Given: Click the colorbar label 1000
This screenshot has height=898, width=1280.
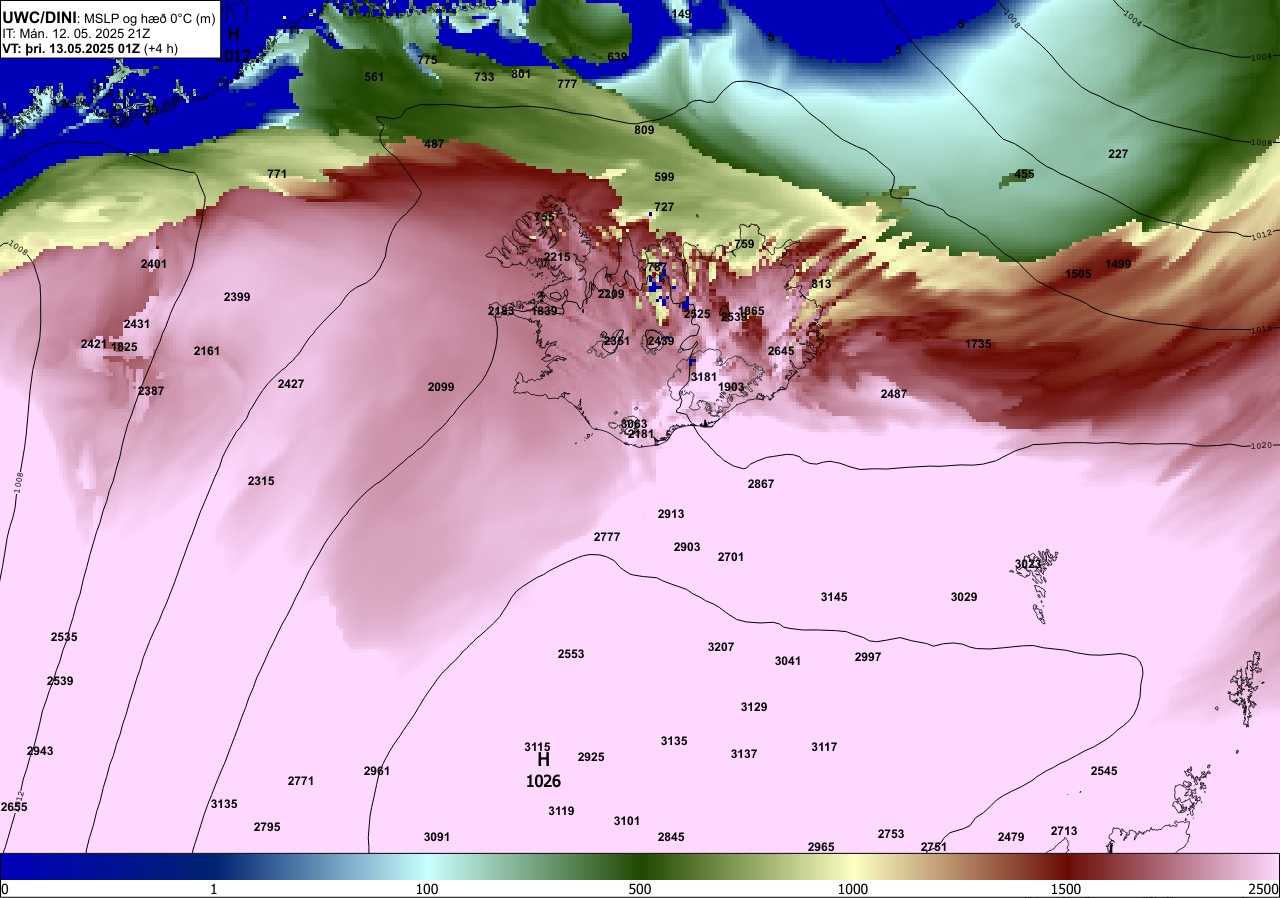Looking at the screenshot, I should (x=852, y=889).
